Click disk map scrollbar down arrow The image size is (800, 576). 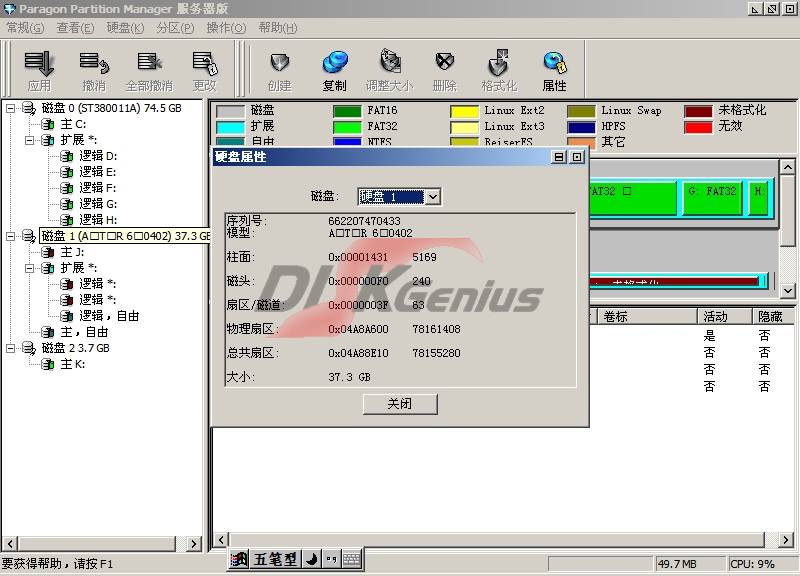(x=788, y=290)
